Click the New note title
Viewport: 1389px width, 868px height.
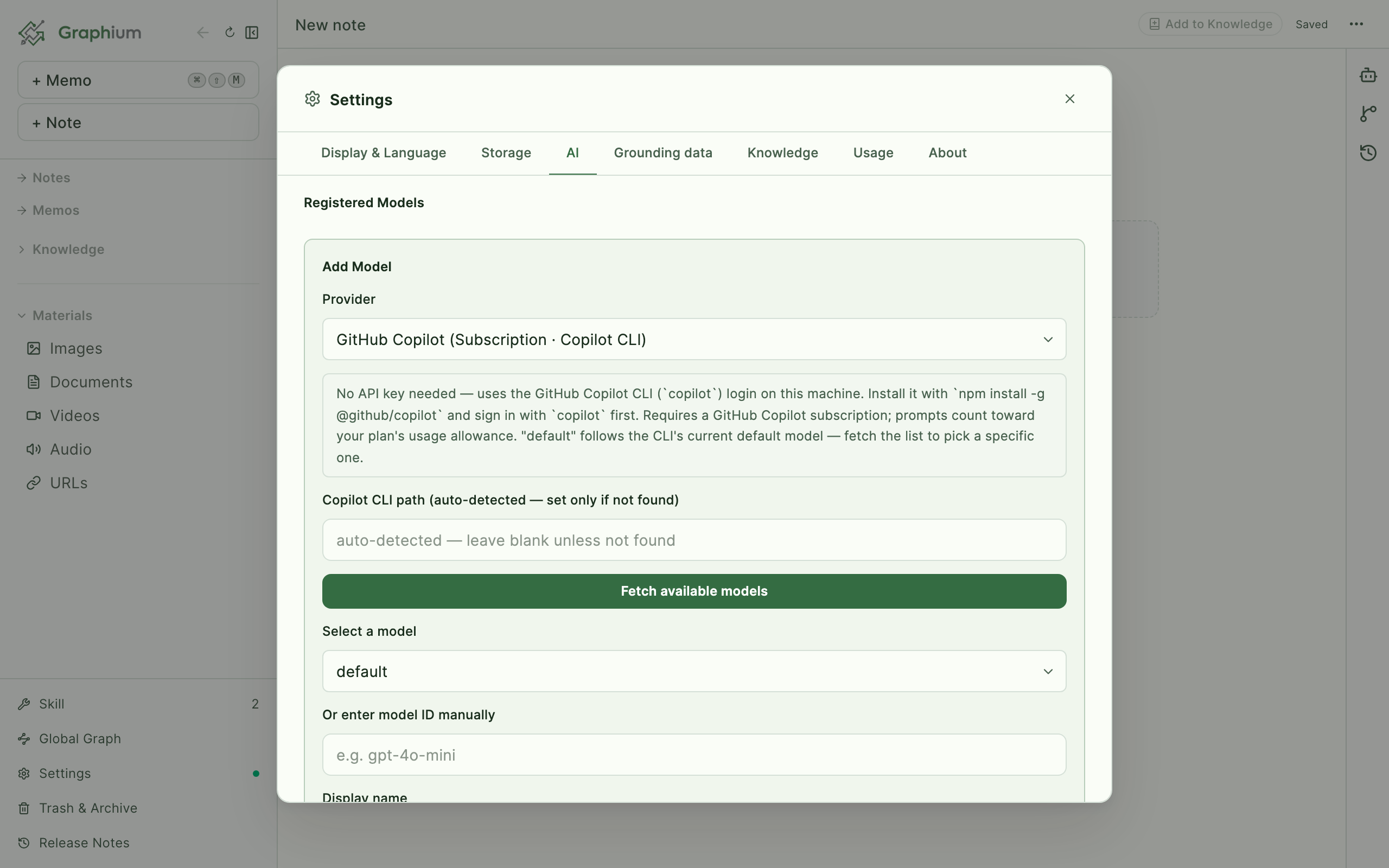pos(330,25)
